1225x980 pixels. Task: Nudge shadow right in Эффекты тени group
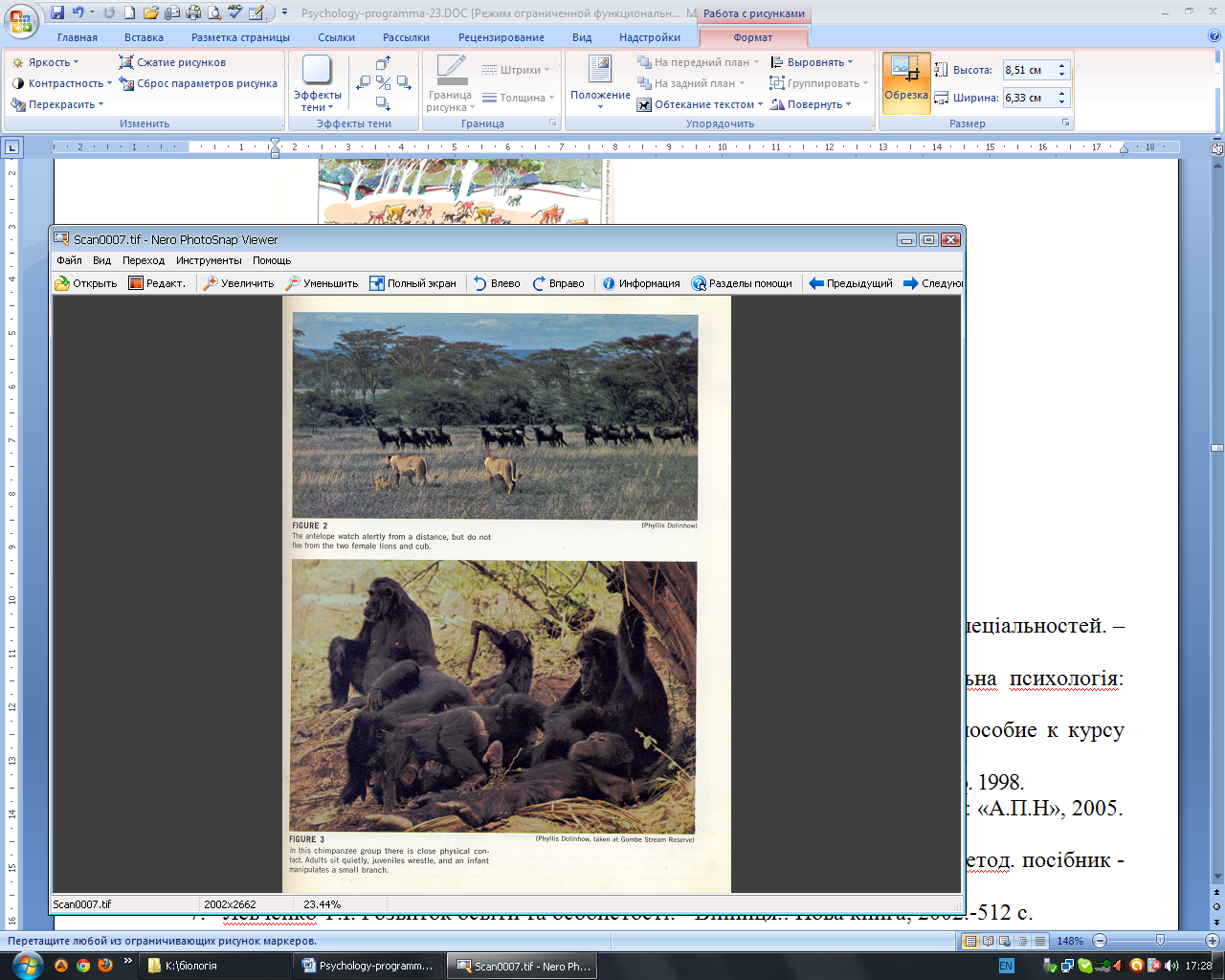tap(404, 83)
